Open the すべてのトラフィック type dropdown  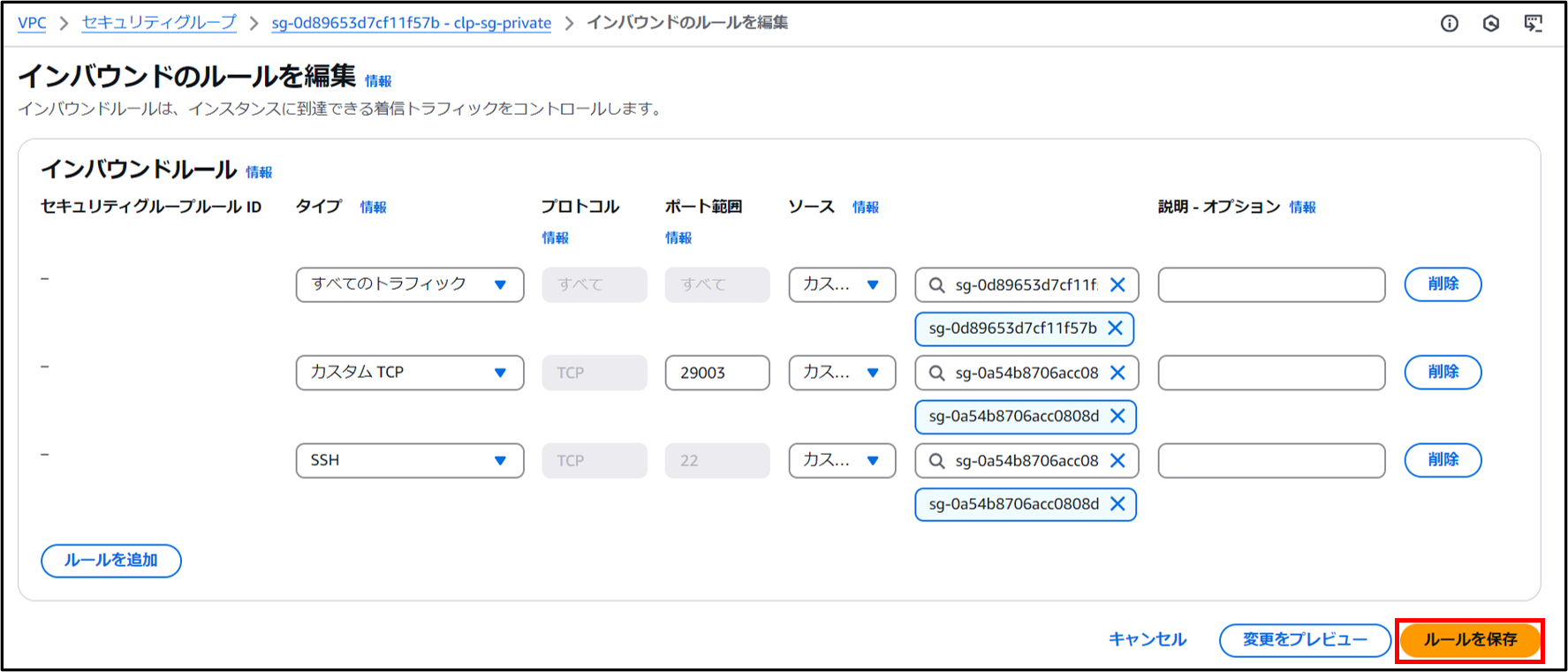tap(409, 284)
